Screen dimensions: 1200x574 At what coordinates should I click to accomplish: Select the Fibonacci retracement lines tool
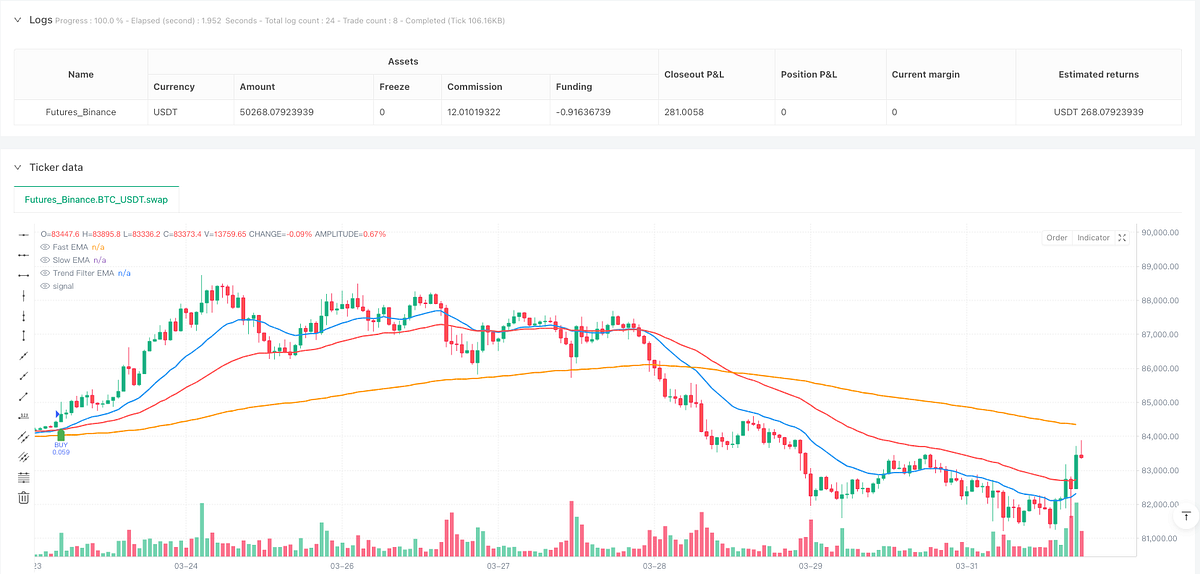pyautogui.click(x=24, y=477)
